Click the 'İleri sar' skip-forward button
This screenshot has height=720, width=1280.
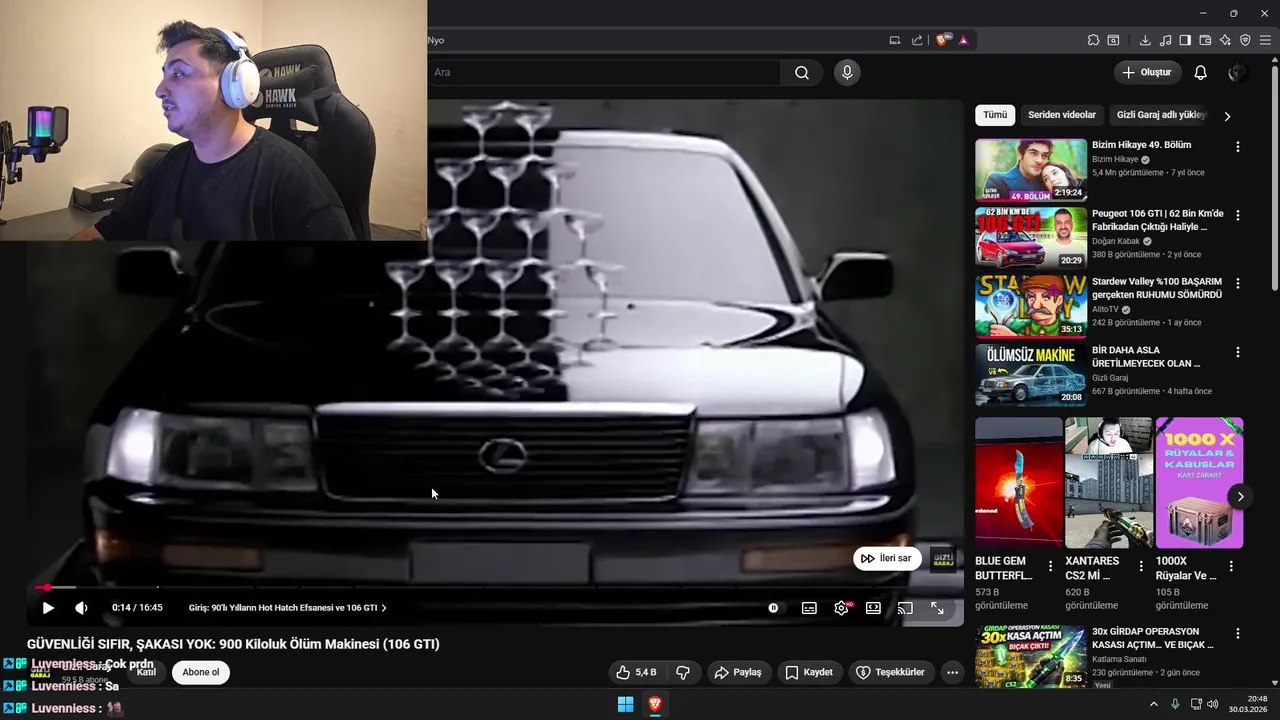point(887,558)
